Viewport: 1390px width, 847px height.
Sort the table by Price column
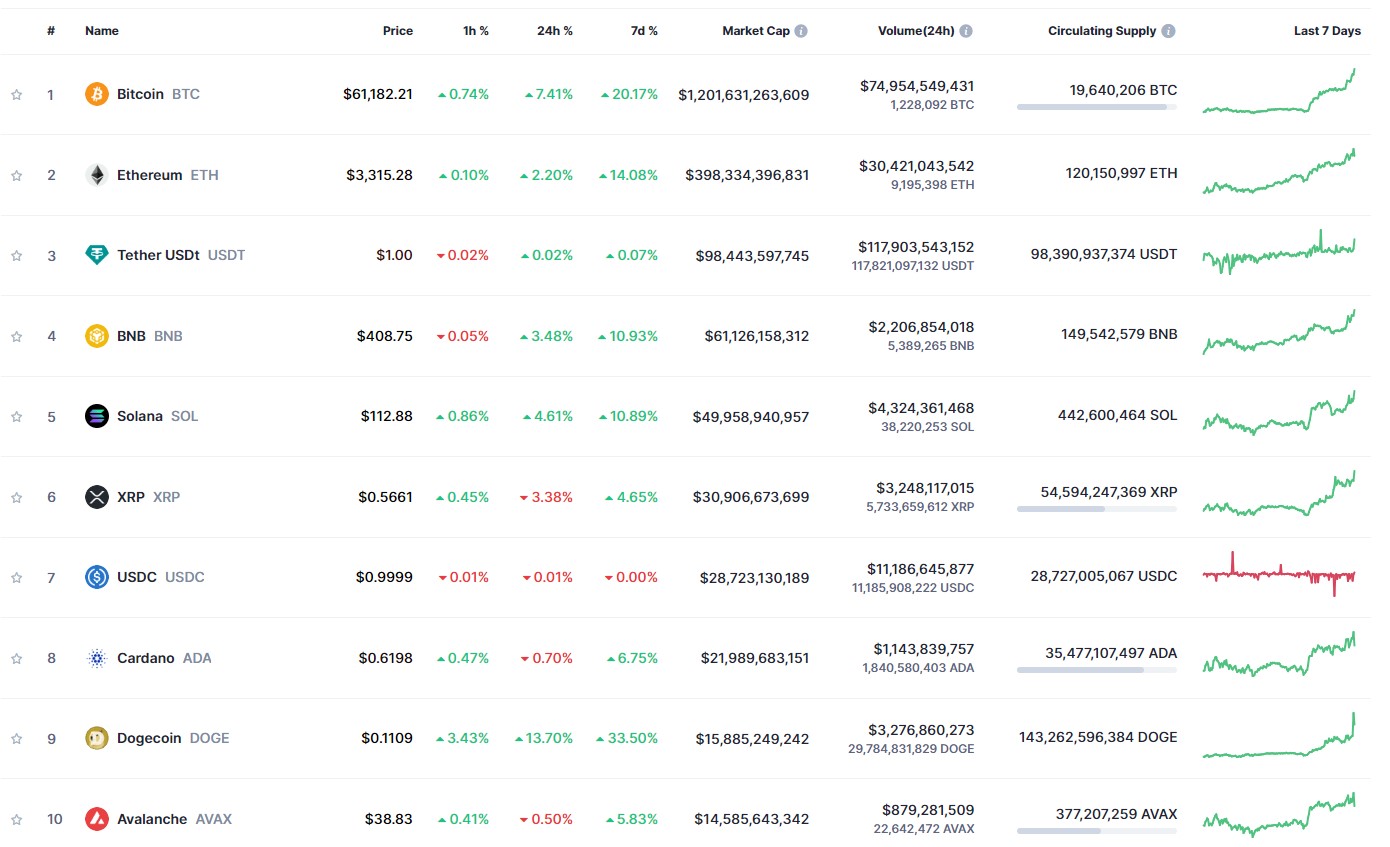[x=397, y=31]
